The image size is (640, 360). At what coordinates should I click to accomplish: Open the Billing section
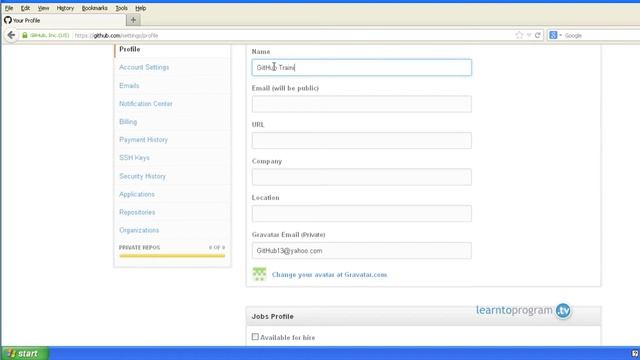click(128, 122)
